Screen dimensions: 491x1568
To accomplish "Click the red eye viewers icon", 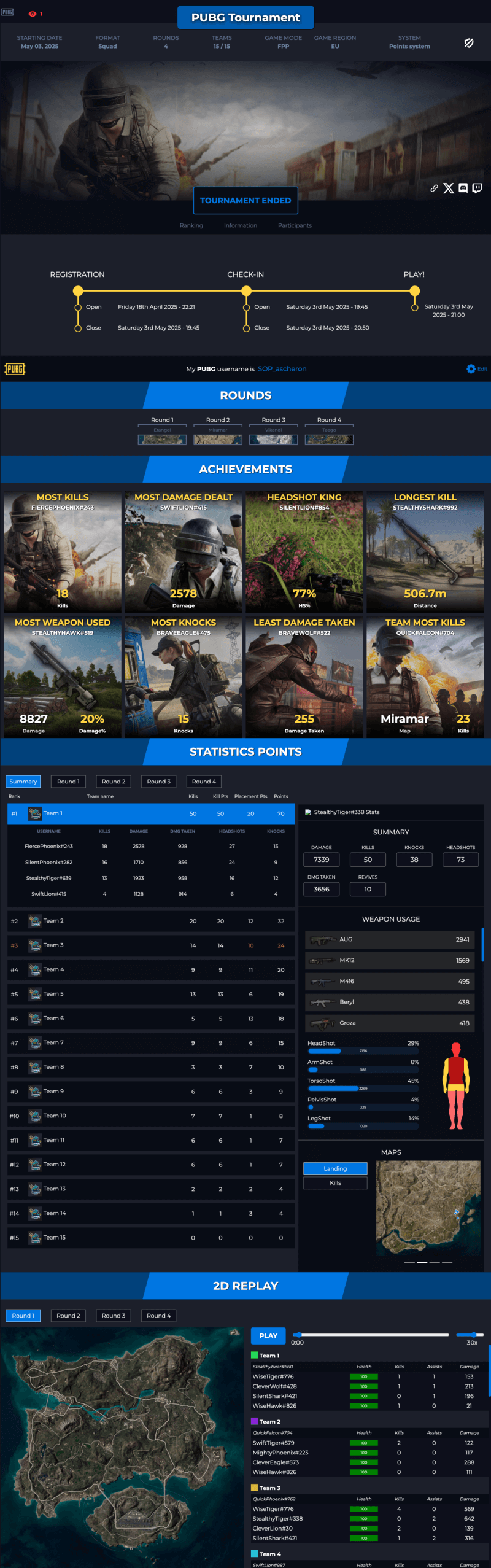I will click(x=33, y=14).
